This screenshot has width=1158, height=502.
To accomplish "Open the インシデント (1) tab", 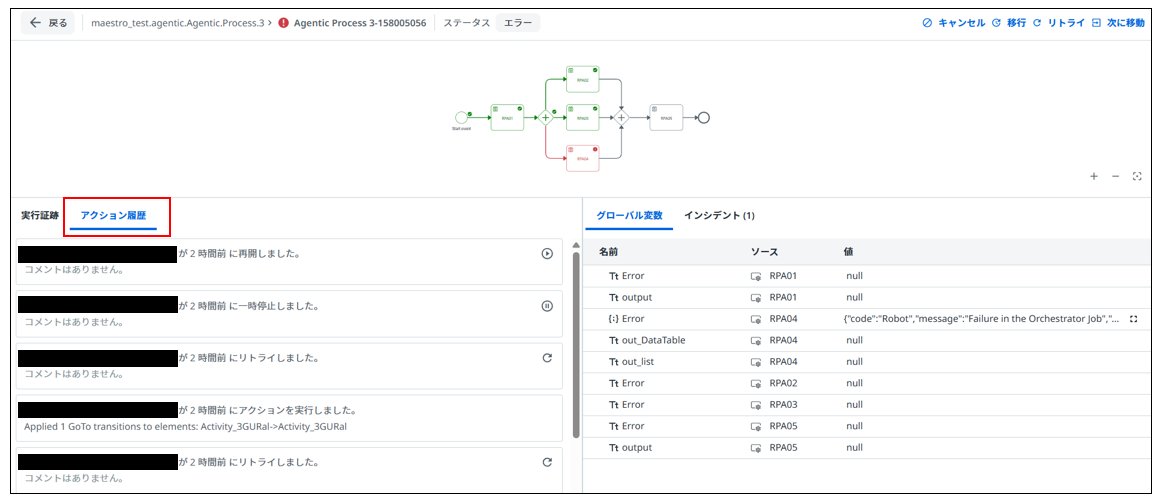I will (719, 215).
